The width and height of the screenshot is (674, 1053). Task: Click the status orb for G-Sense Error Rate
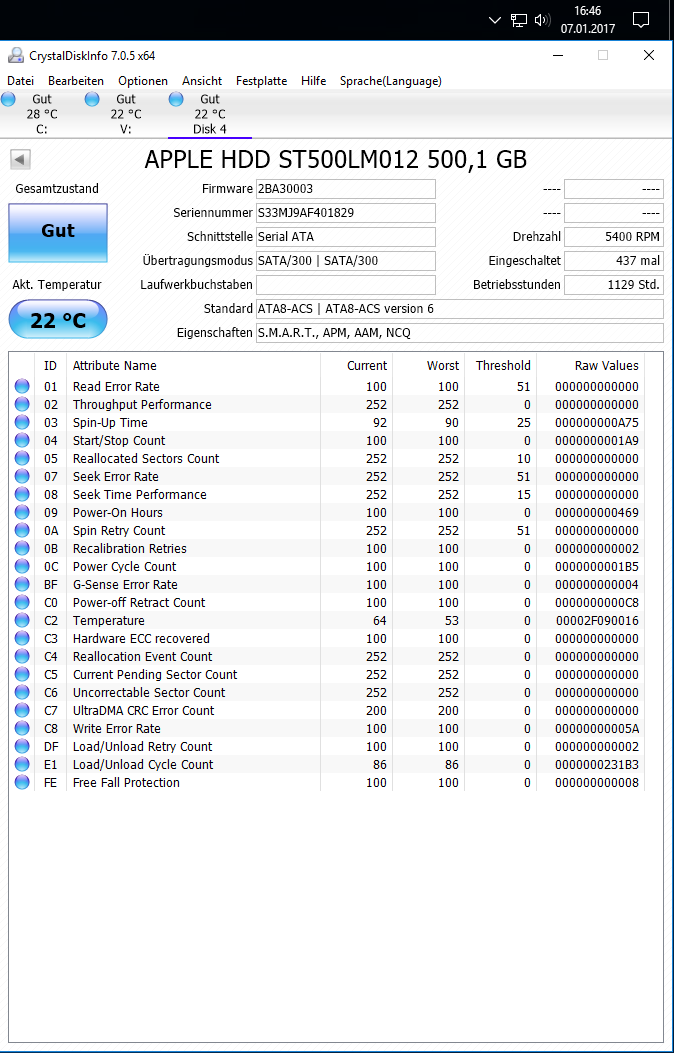tap(22, 584)
